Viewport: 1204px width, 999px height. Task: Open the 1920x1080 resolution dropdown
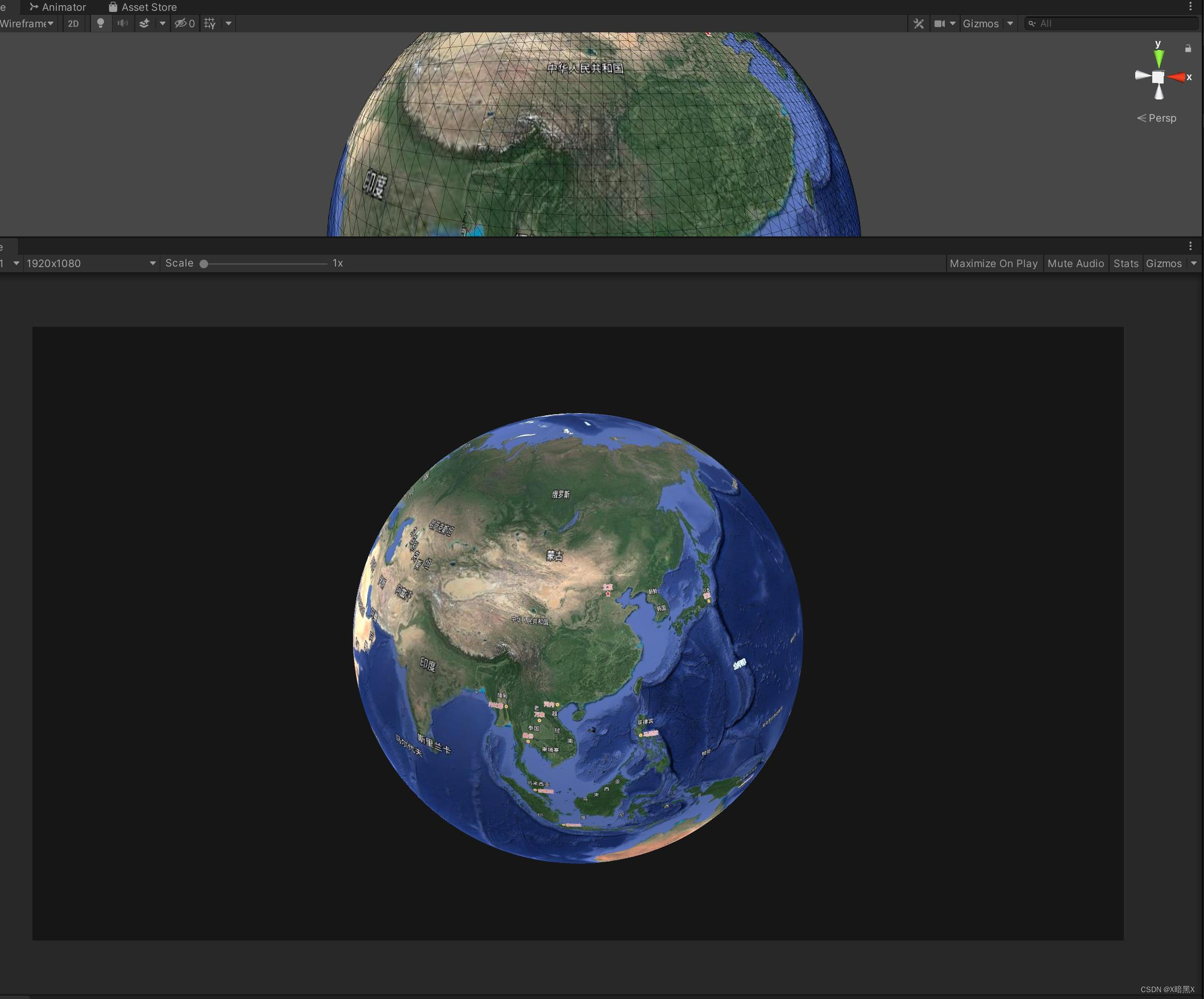(x=92, y=263)
